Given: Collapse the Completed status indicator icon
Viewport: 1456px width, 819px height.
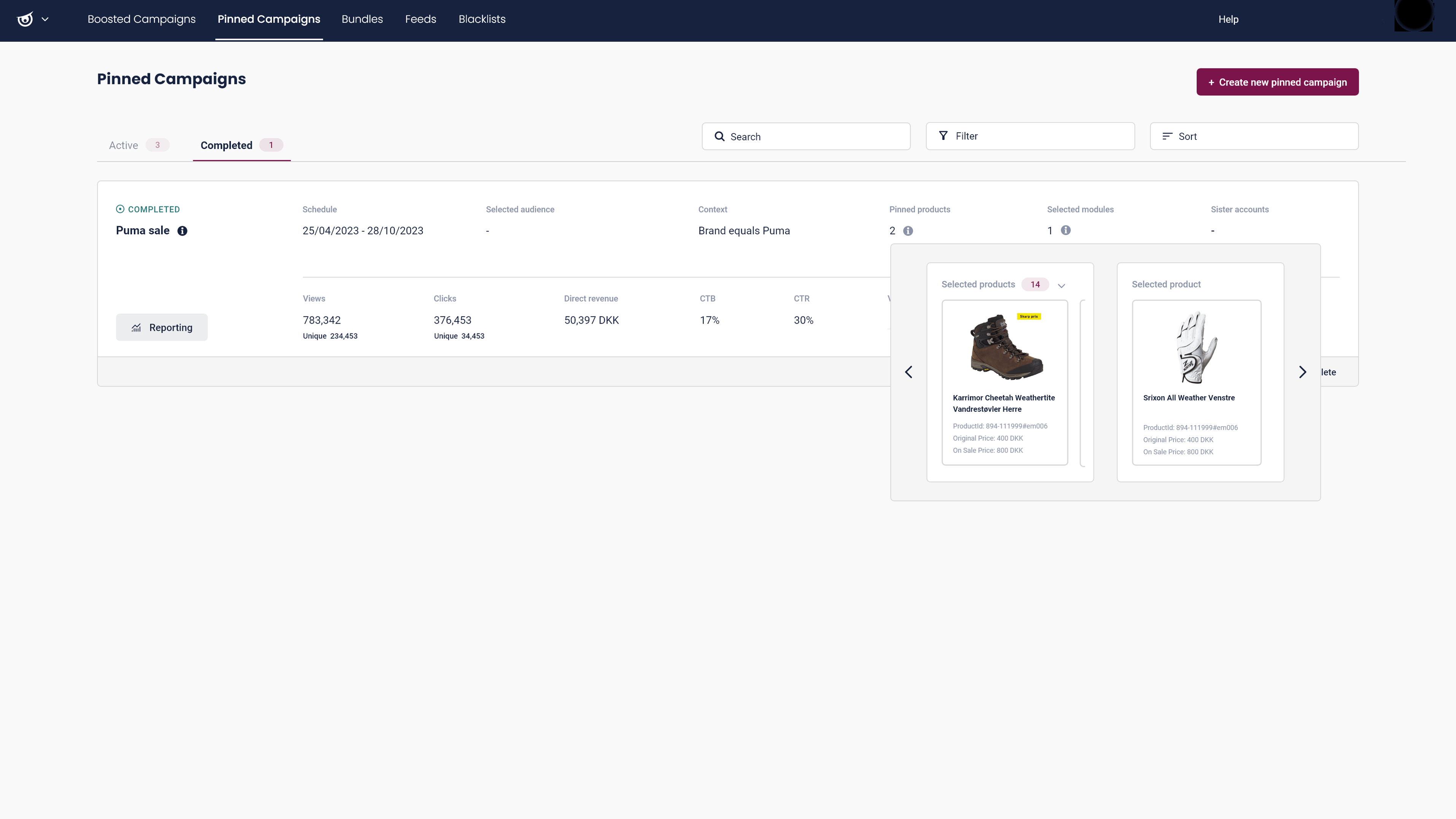Looking at the screenshot, I should tap(120, 209).
